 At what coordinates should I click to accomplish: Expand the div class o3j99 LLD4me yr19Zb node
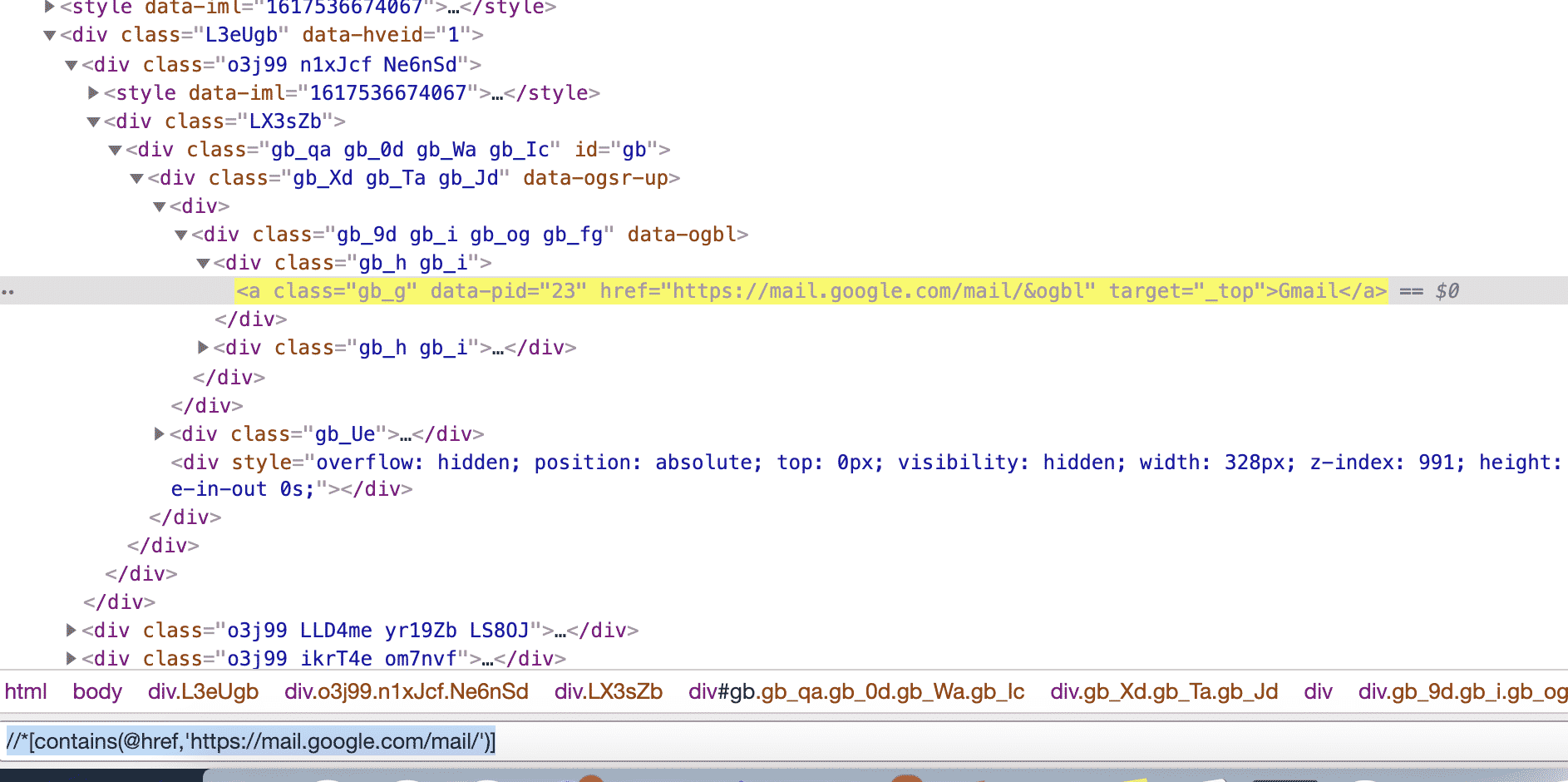(71, 630)
